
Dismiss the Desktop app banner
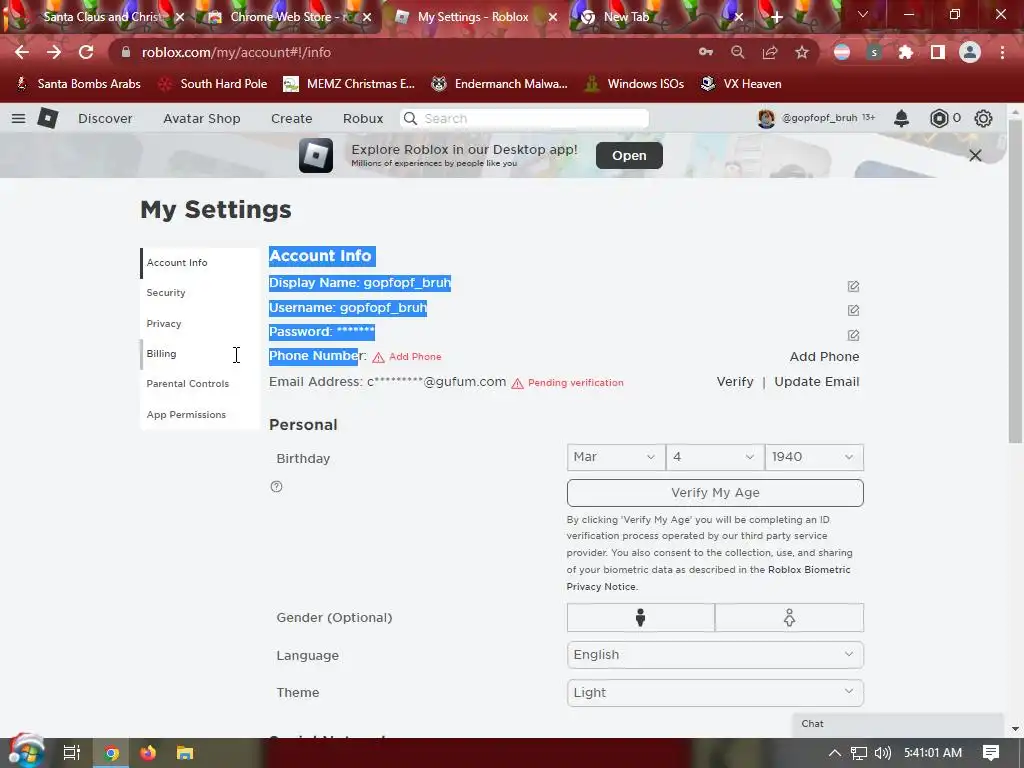(975, 155)
